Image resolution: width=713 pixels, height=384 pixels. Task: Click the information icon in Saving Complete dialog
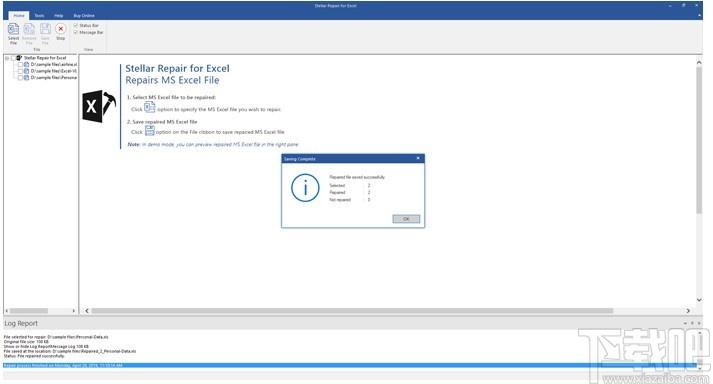[x=305, y=188]
